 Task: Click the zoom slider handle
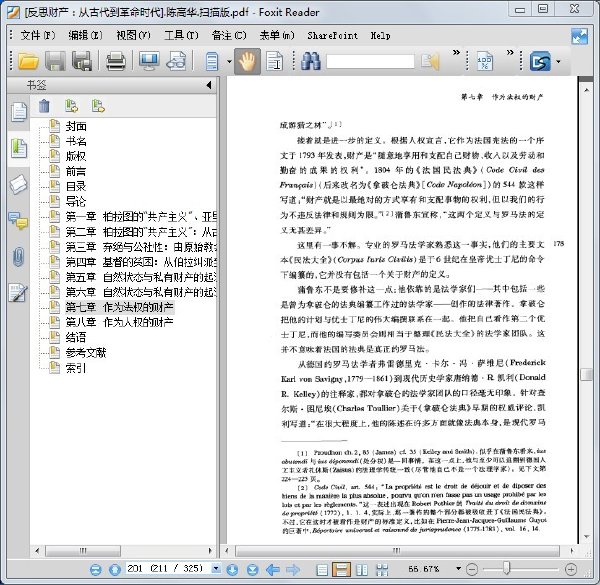506,569
